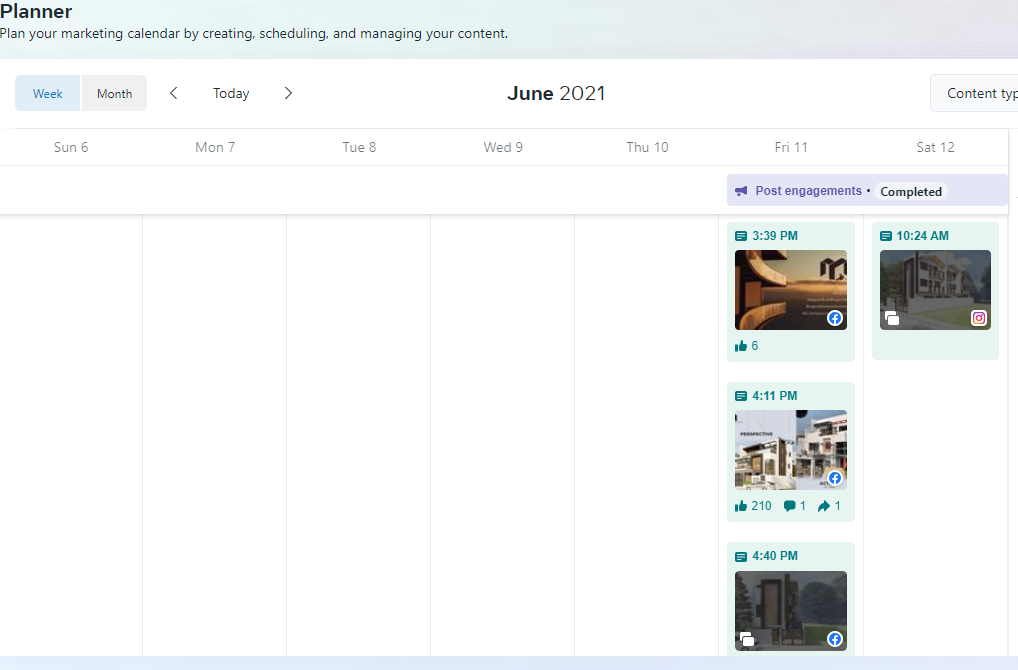Screen dimensions: 1018x670
Task: Click the likes icon showing 210
Action: pos(741,506)
